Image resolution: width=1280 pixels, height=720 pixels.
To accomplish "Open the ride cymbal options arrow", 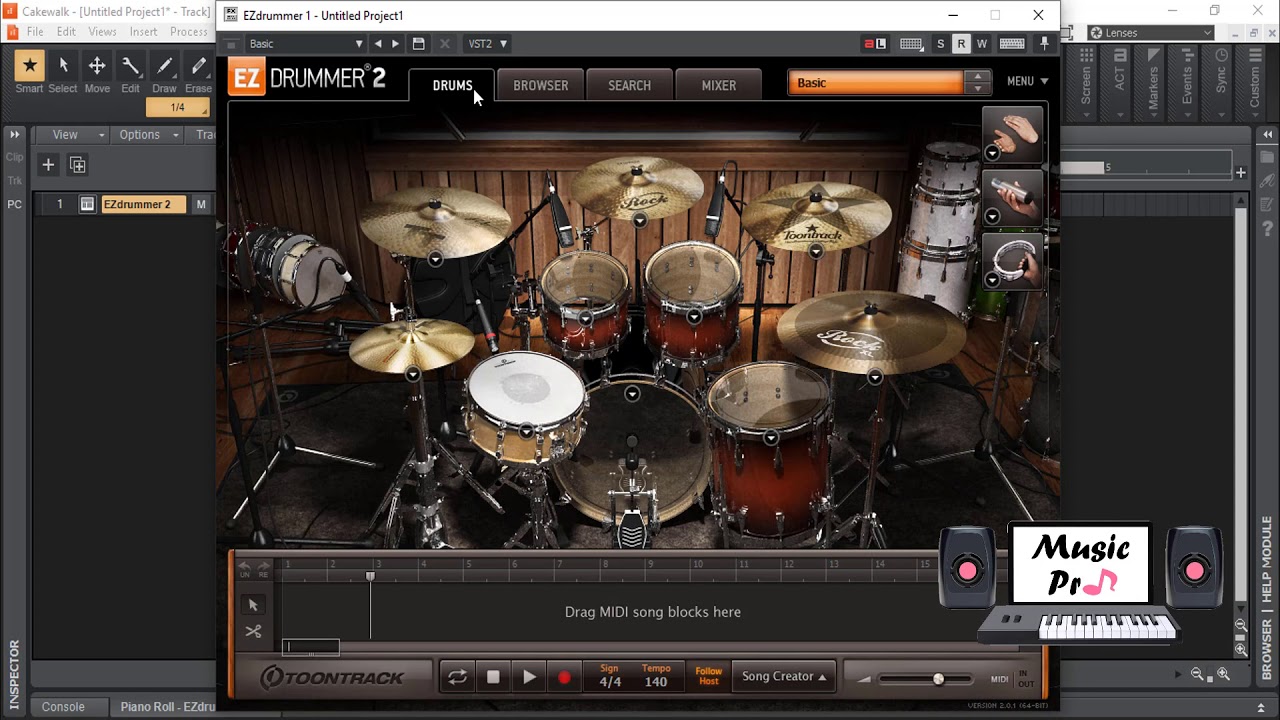I will coord(875,377).
